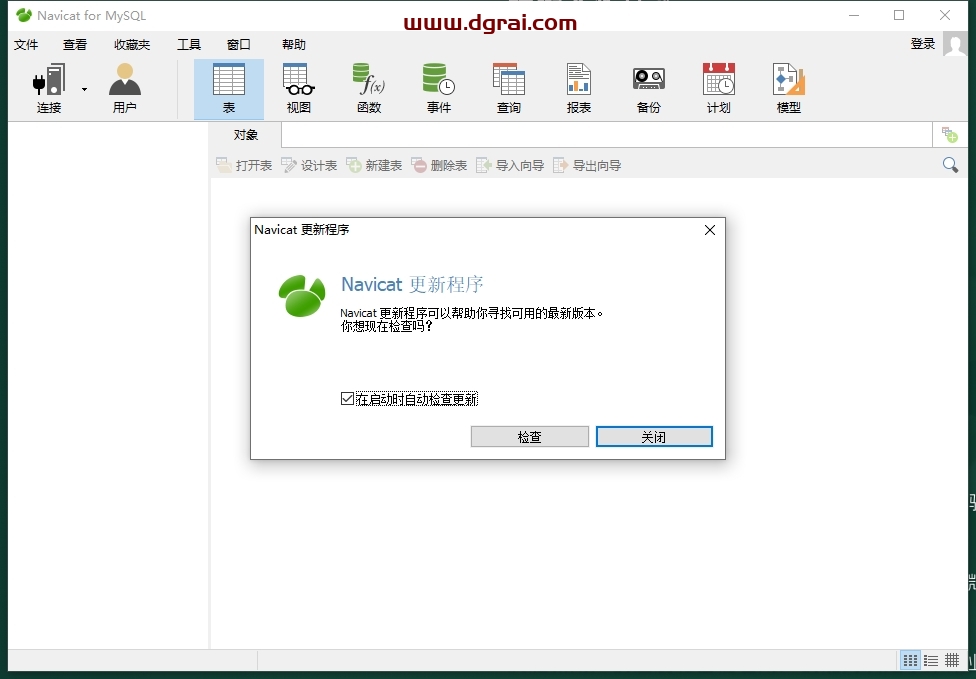Click the 关闭 button in update dialog
The width and height of the screenshot is (976, 679).
click(x=654, y=437)
